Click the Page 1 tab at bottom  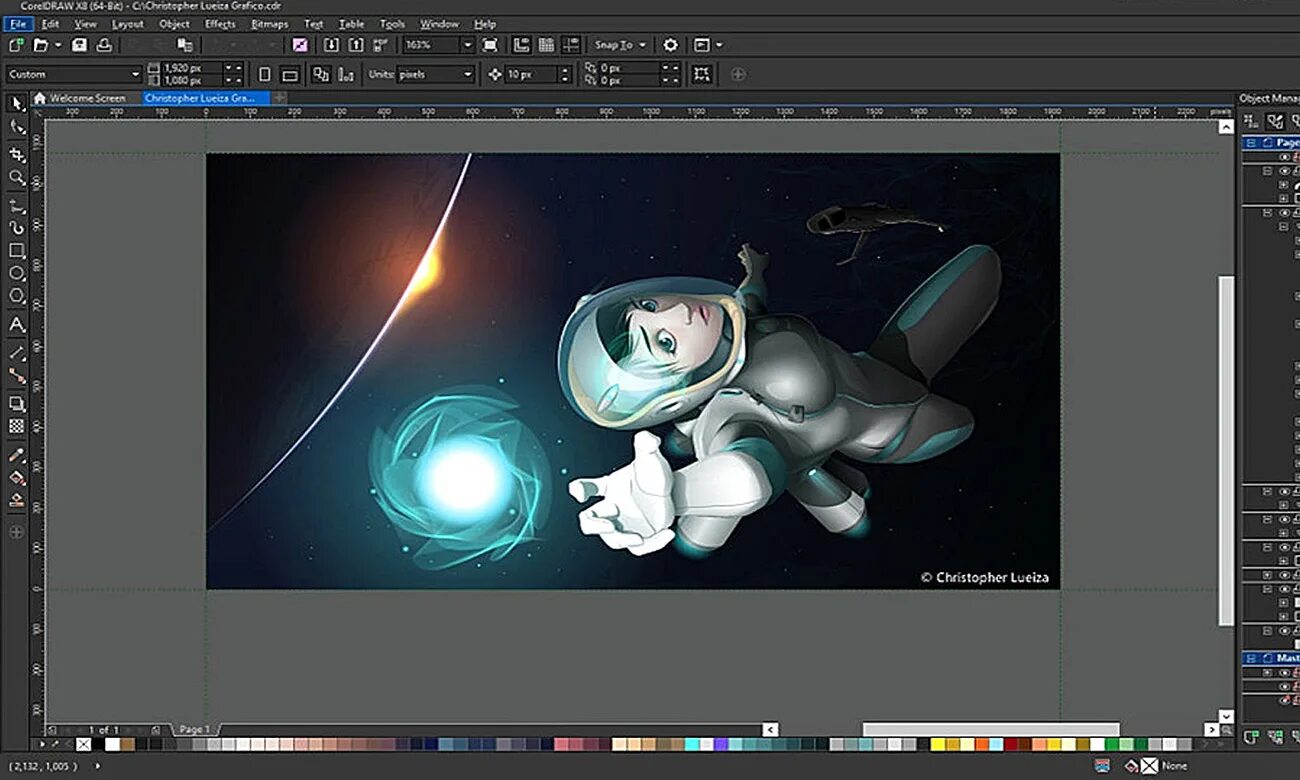tap(194, 730)
